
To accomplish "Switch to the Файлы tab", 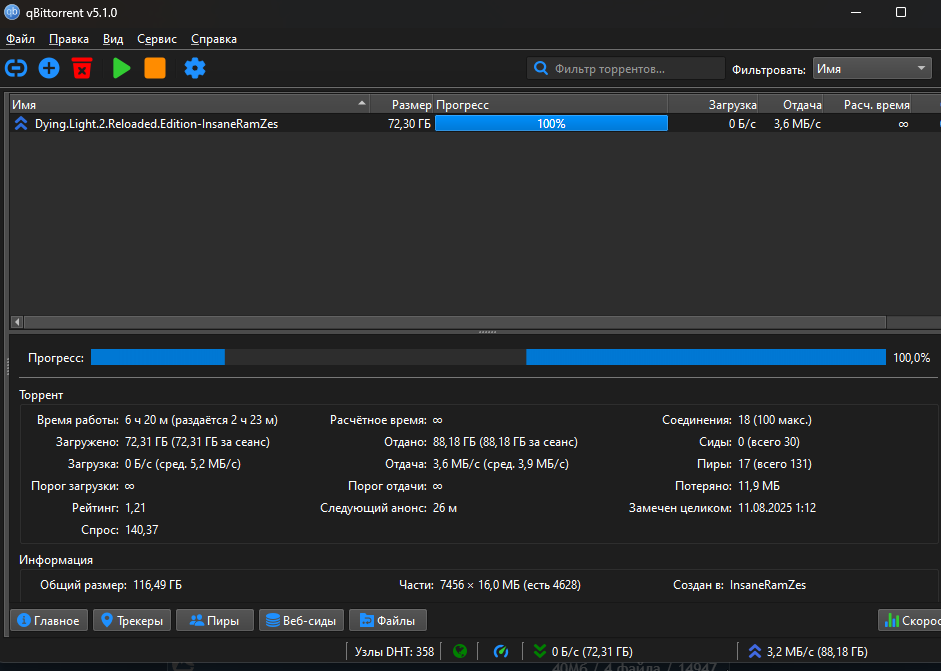I will [x=388, y=620].
